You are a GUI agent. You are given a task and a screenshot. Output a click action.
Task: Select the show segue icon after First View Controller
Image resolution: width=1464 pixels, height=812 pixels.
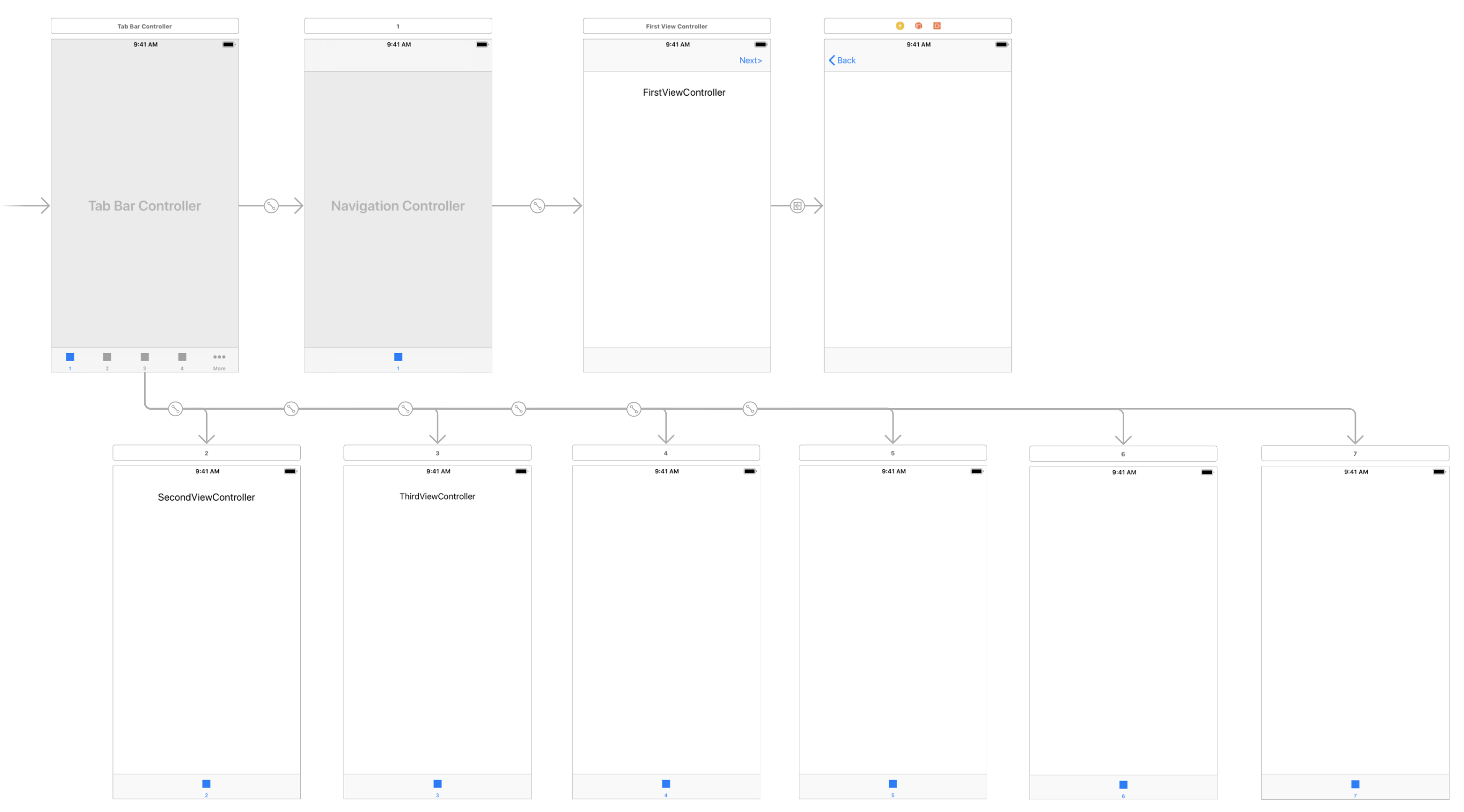tap(797, 206)
